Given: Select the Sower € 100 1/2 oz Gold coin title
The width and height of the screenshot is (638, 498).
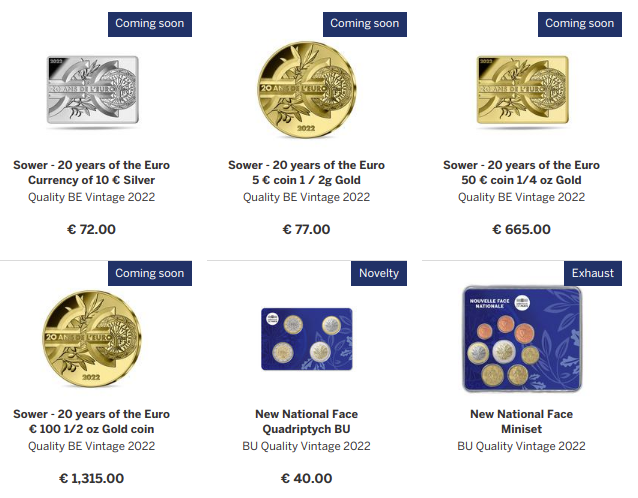Looking at the screenshot, I should tap(91, 421).
